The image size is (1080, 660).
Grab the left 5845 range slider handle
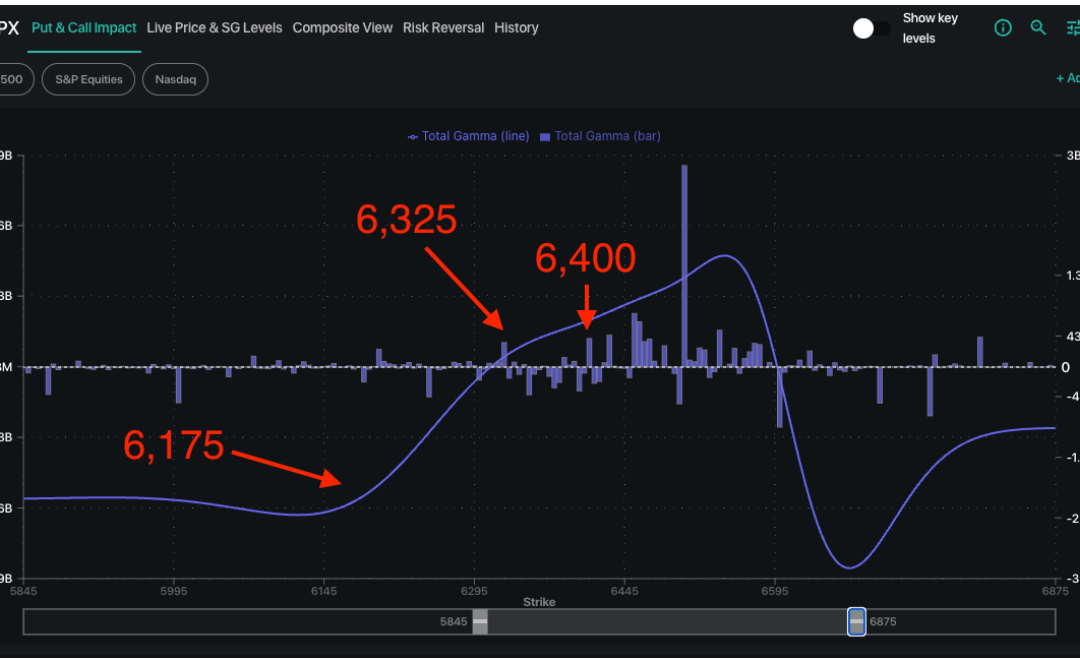(x=480, y=621)
